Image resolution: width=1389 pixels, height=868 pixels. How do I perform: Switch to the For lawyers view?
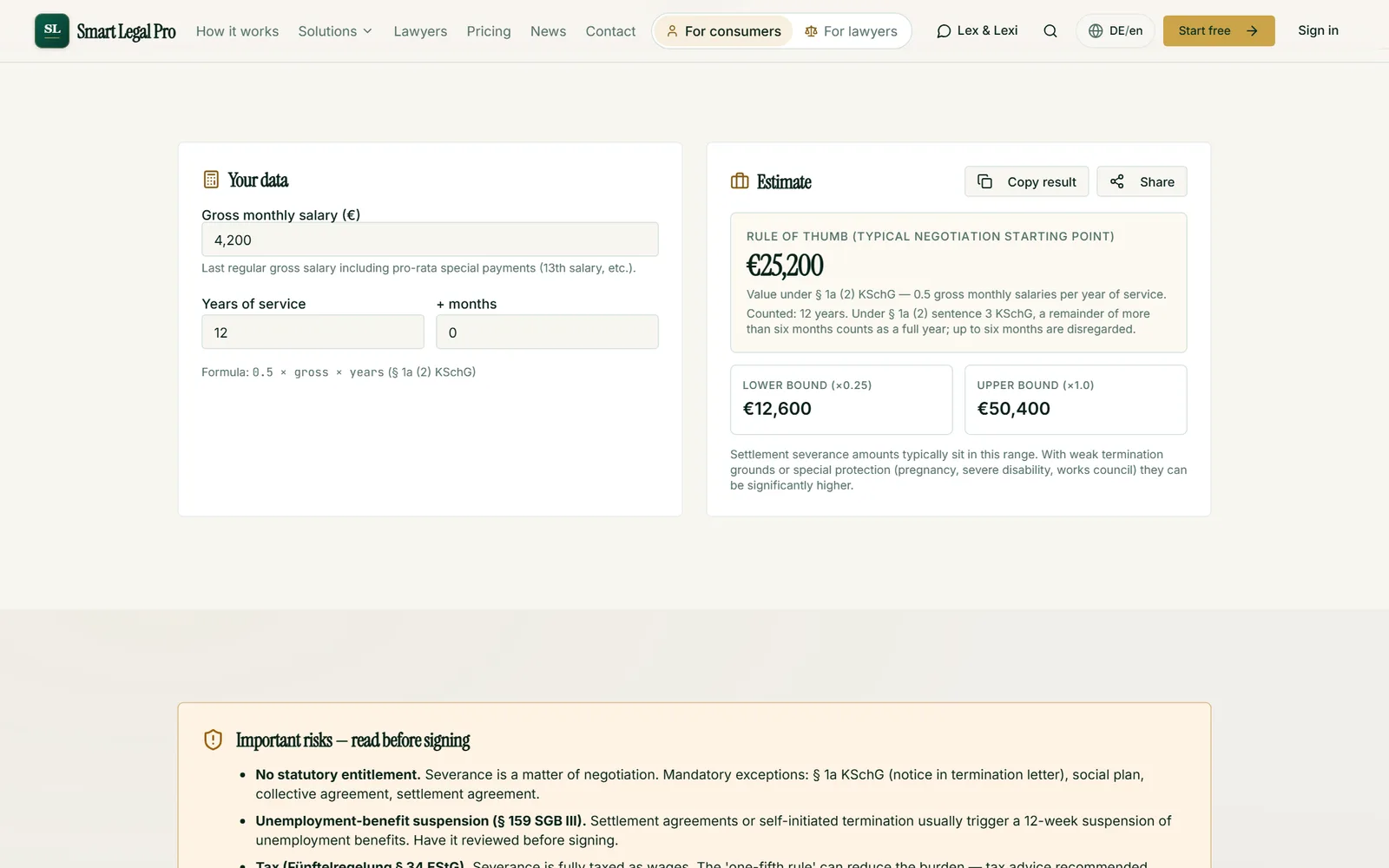851,31
